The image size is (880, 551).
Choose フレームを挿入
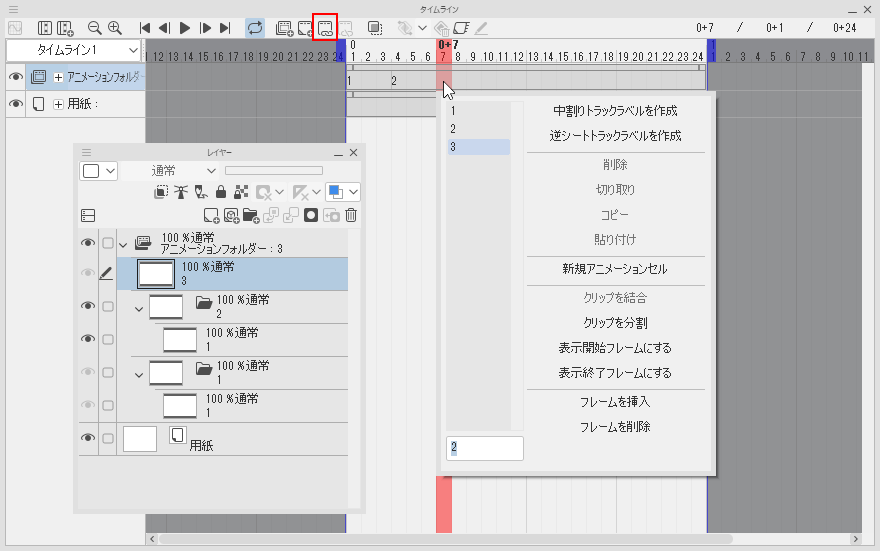[x=615, y=402]
